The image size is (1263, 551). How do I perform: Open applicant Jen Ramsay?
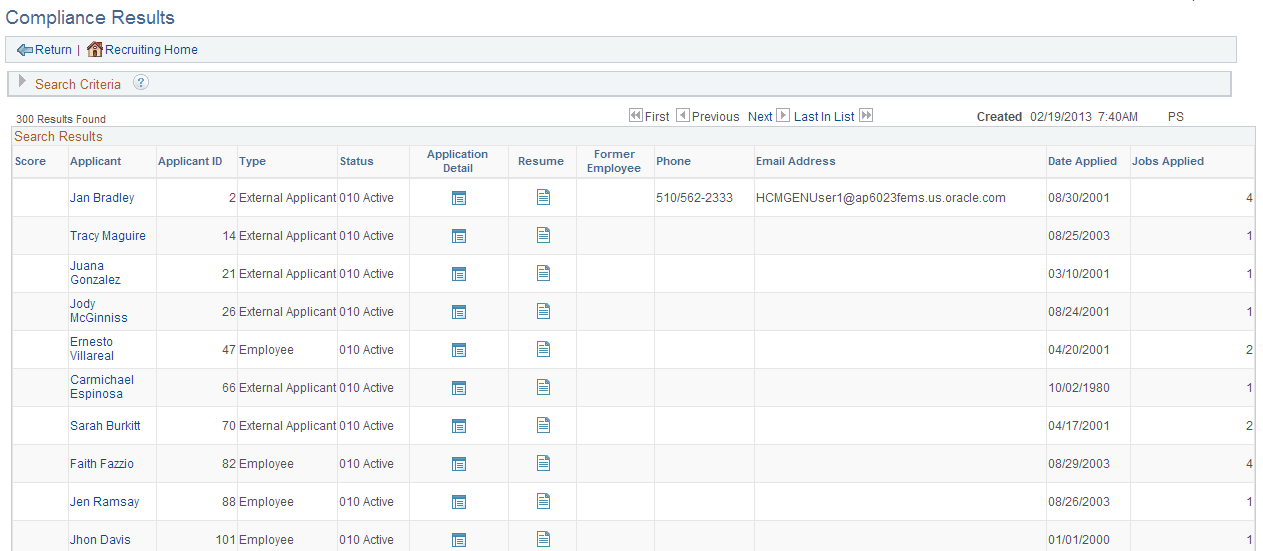tap(105, 502)
